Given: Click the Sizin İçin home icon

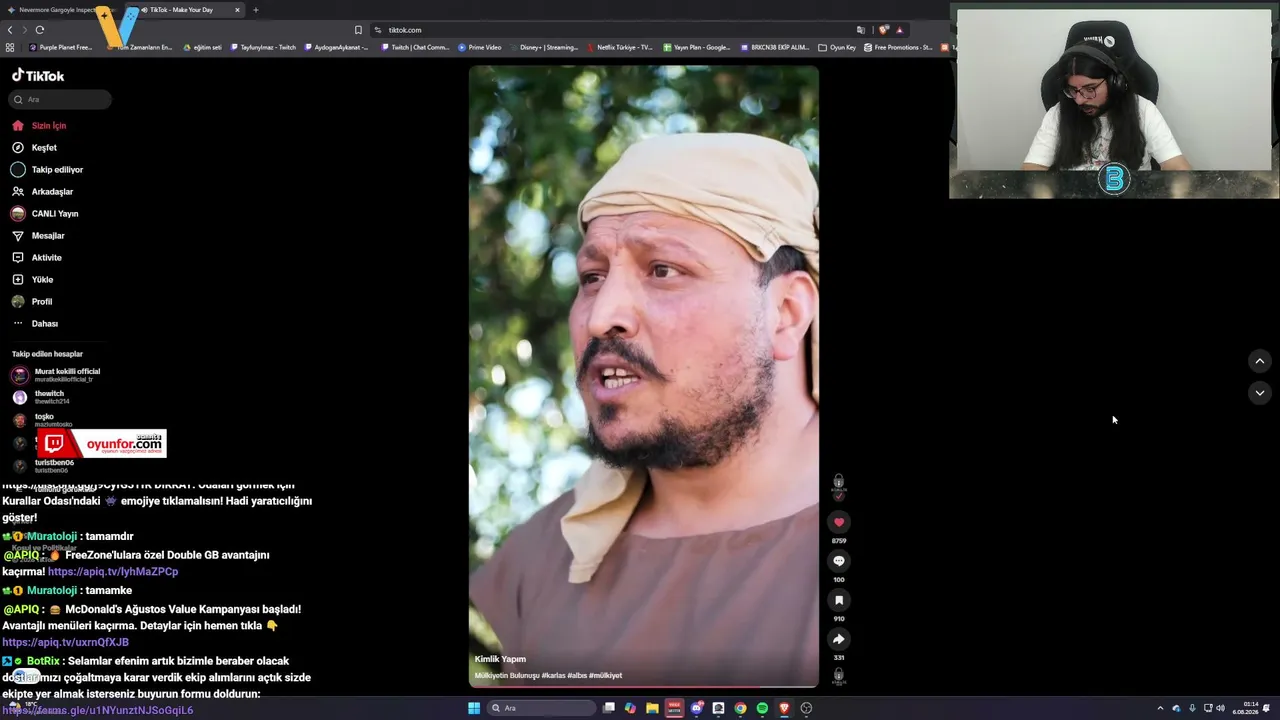Looking at the screenshot, I should [x=18, y=126].
